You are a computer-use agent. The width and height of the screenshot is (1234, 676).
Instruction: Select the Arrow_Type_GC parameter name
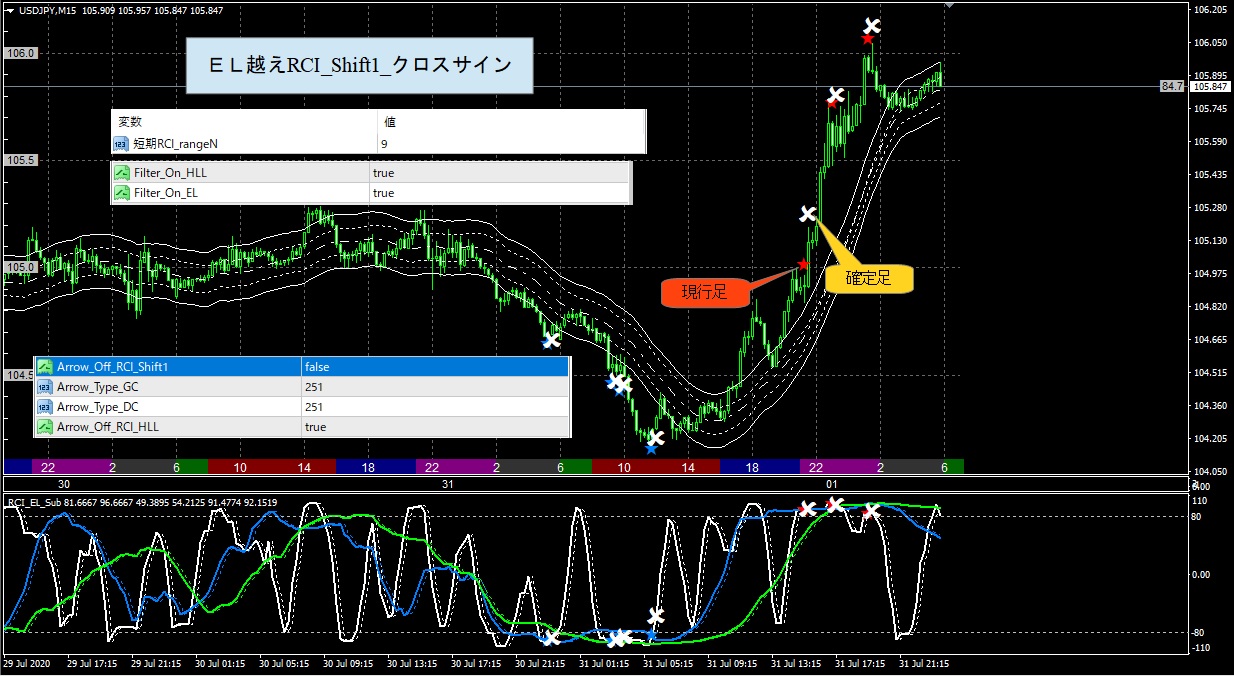pyautogui.click(x=97, y=387)
